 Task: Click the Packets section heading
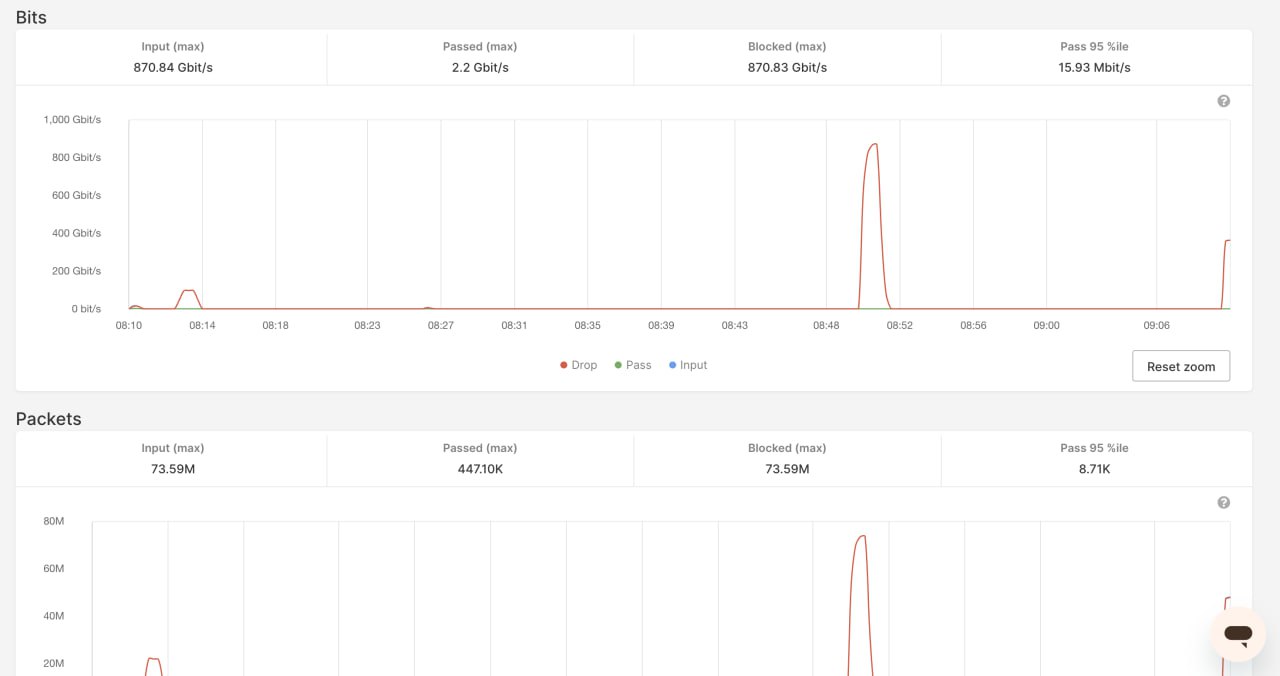pos(48,419)
